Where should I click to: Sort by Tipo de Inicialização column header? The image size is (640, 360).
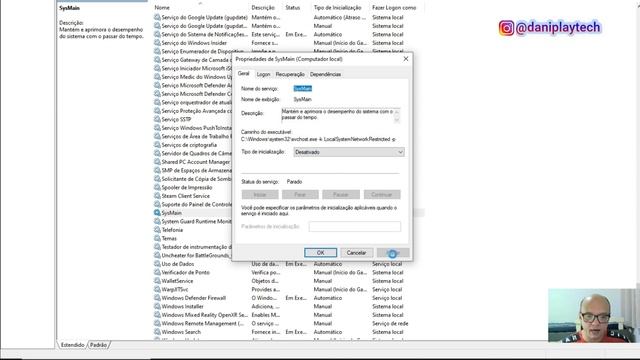click(x=338, y=7)
